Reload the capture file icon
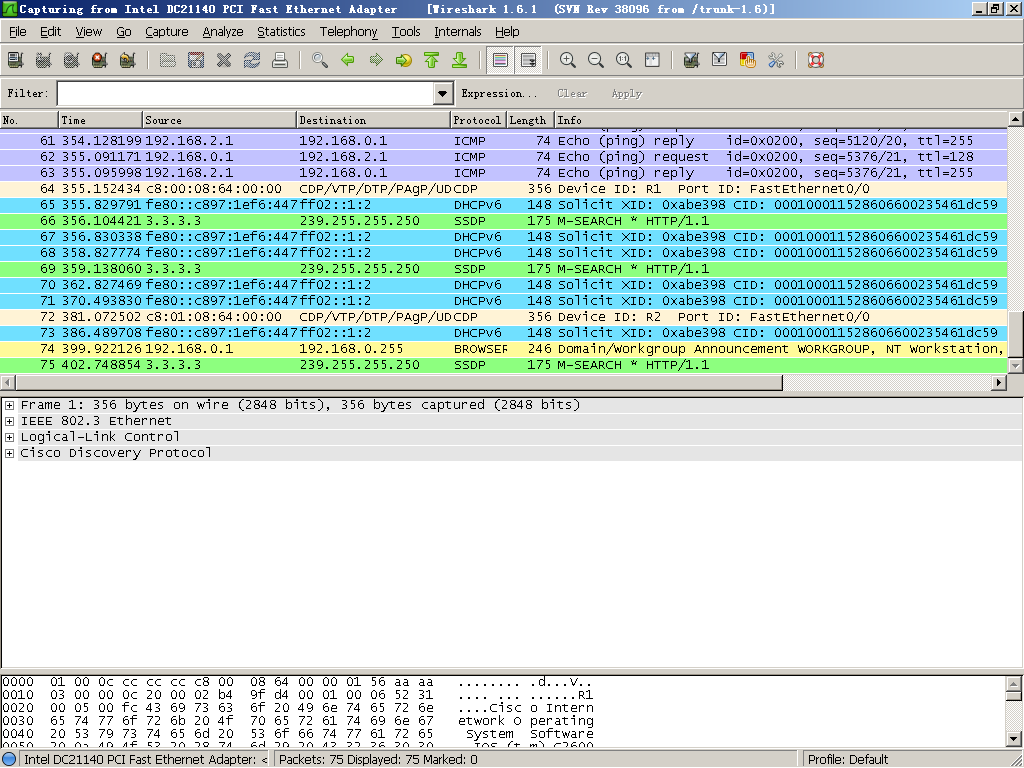1024x768 pixels. 252,60
